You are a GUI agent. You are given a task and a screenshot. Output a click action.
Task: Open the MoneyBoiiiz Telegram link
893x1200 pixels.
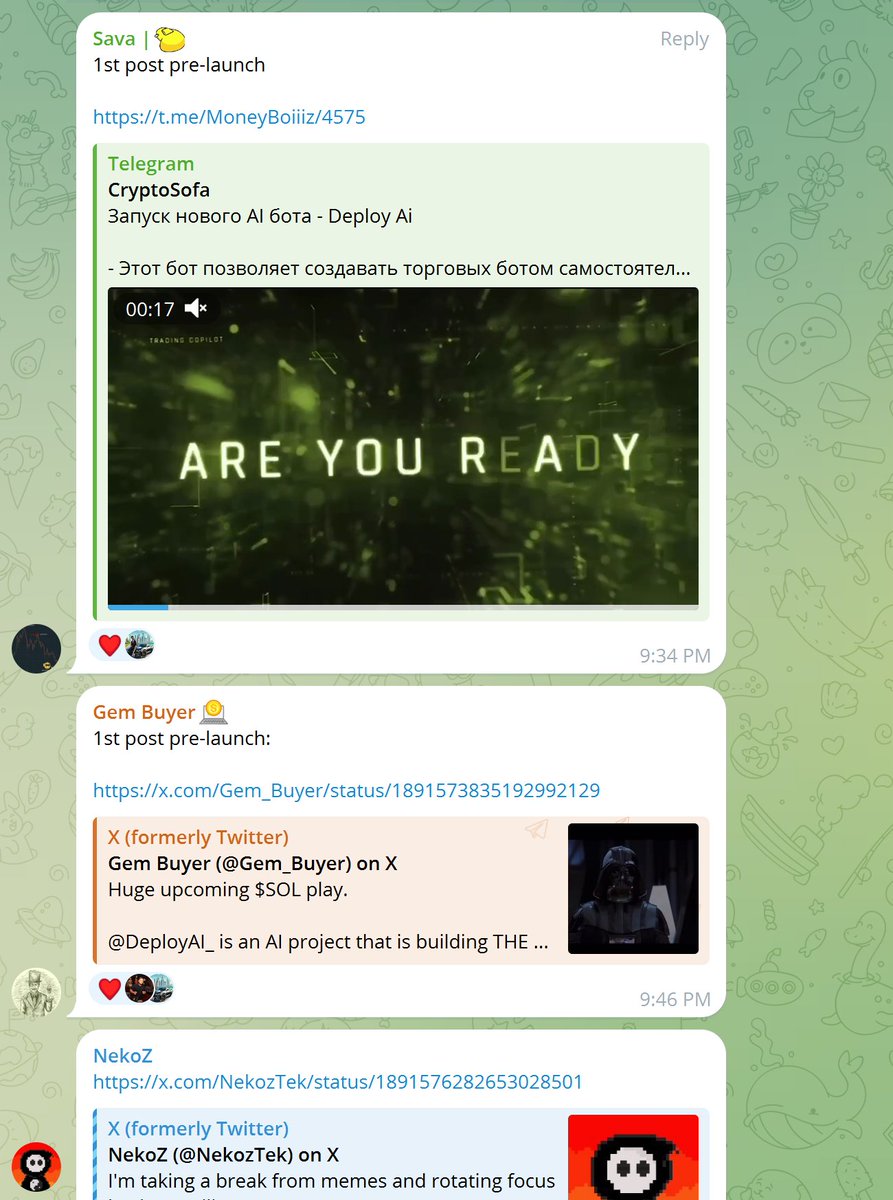[x=229, y=117]
